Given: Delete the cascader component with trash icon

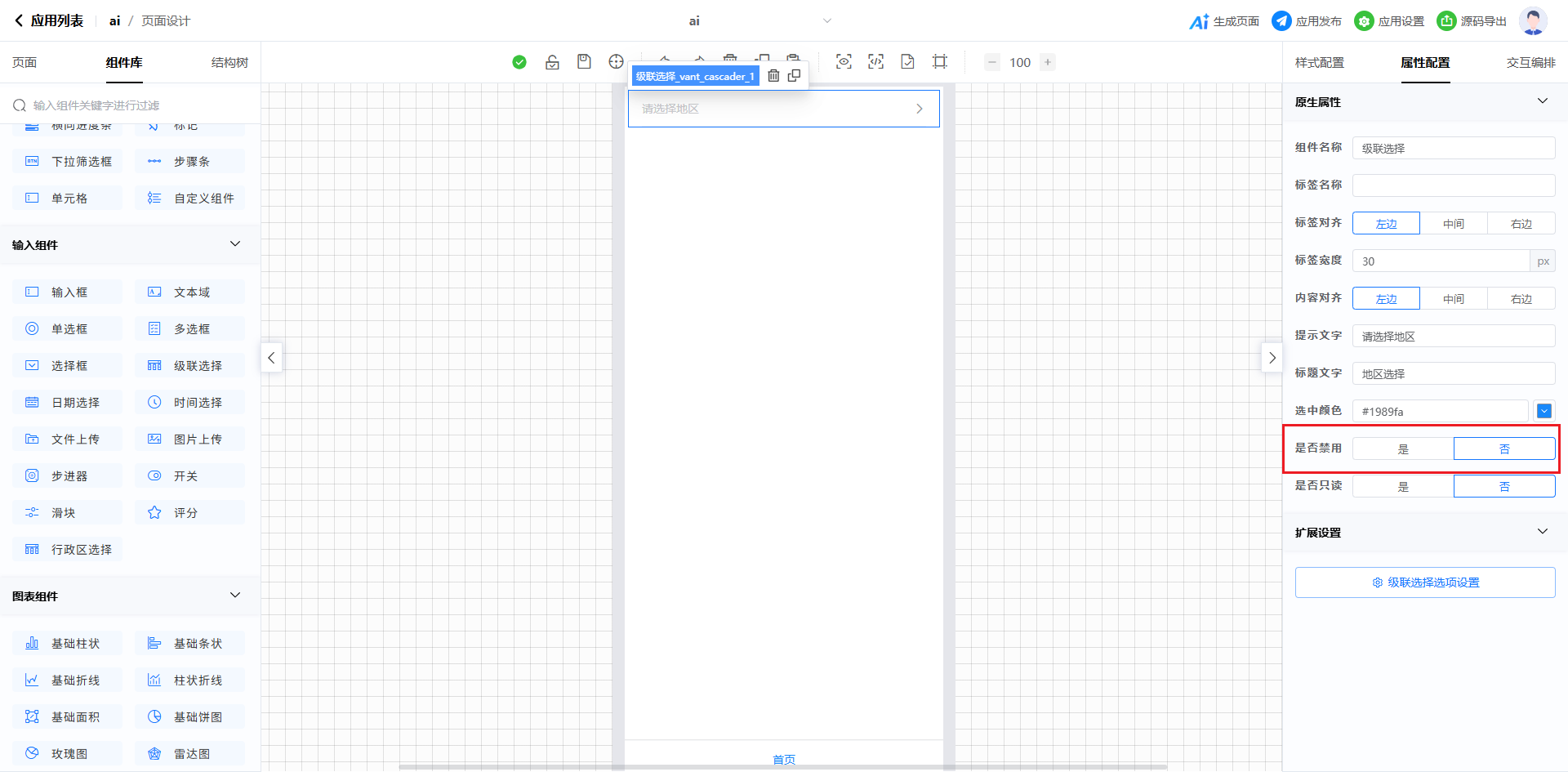Looking at the screenshot, I should click(773, 76).
